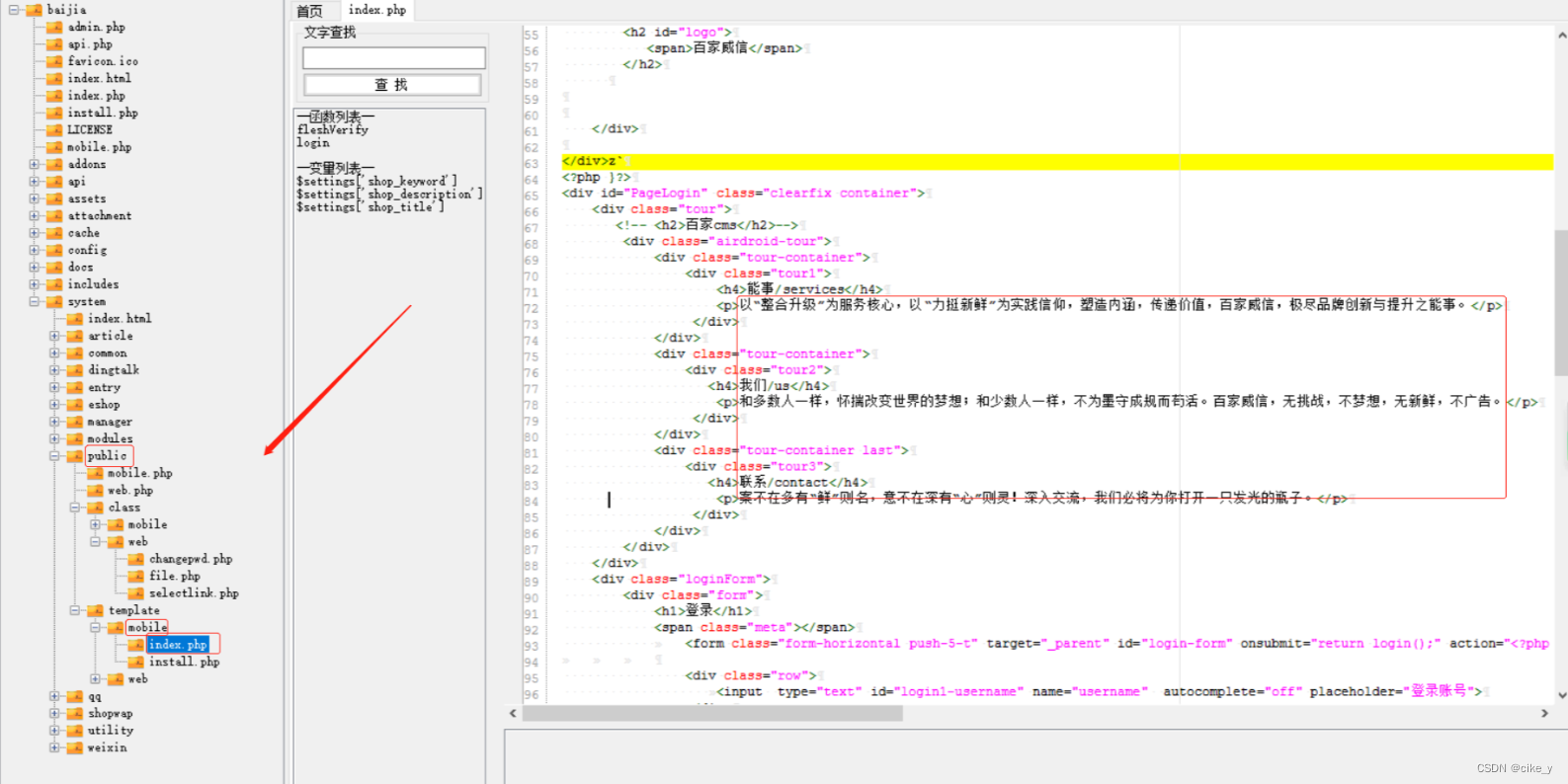This screenshot has width=1568, height=784.
Task: Click the docs folder icon
Action: (x=54, y=267)
